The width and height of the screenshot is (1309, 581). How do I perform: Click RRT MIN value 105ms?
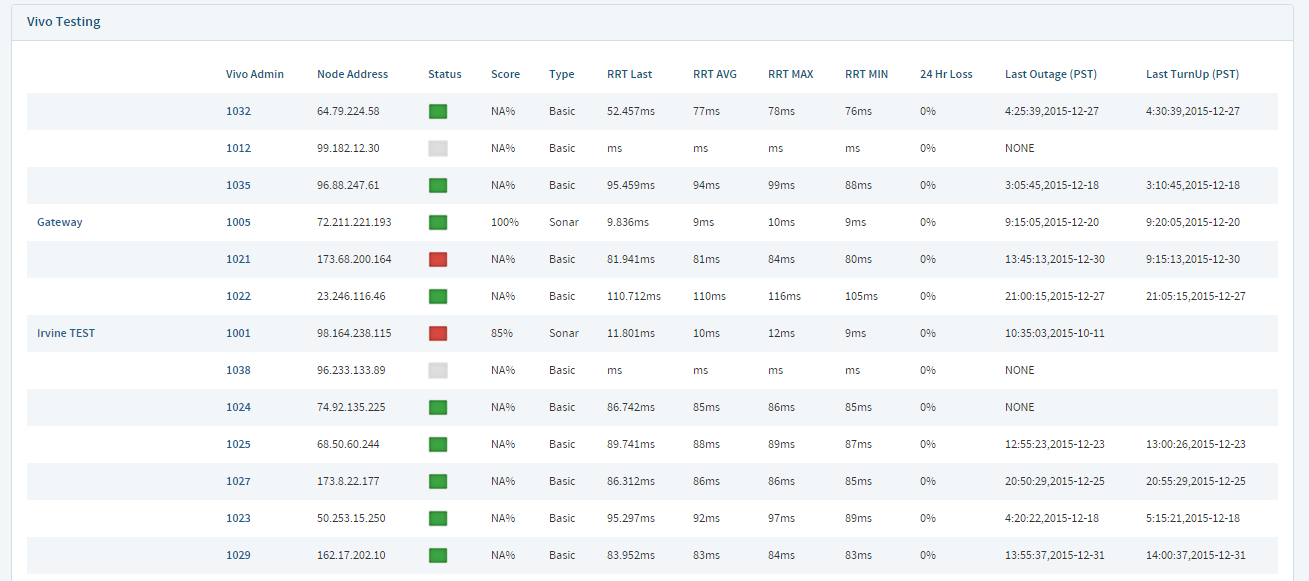click(x=861, y=296)
